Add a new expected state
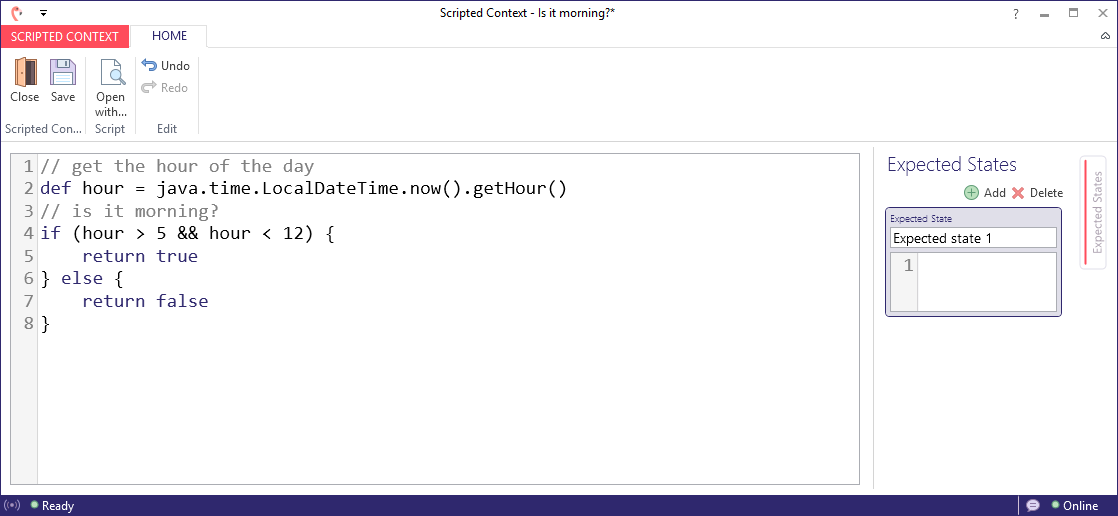Screen dimensions: 1118x516 (x=984, y=193)
